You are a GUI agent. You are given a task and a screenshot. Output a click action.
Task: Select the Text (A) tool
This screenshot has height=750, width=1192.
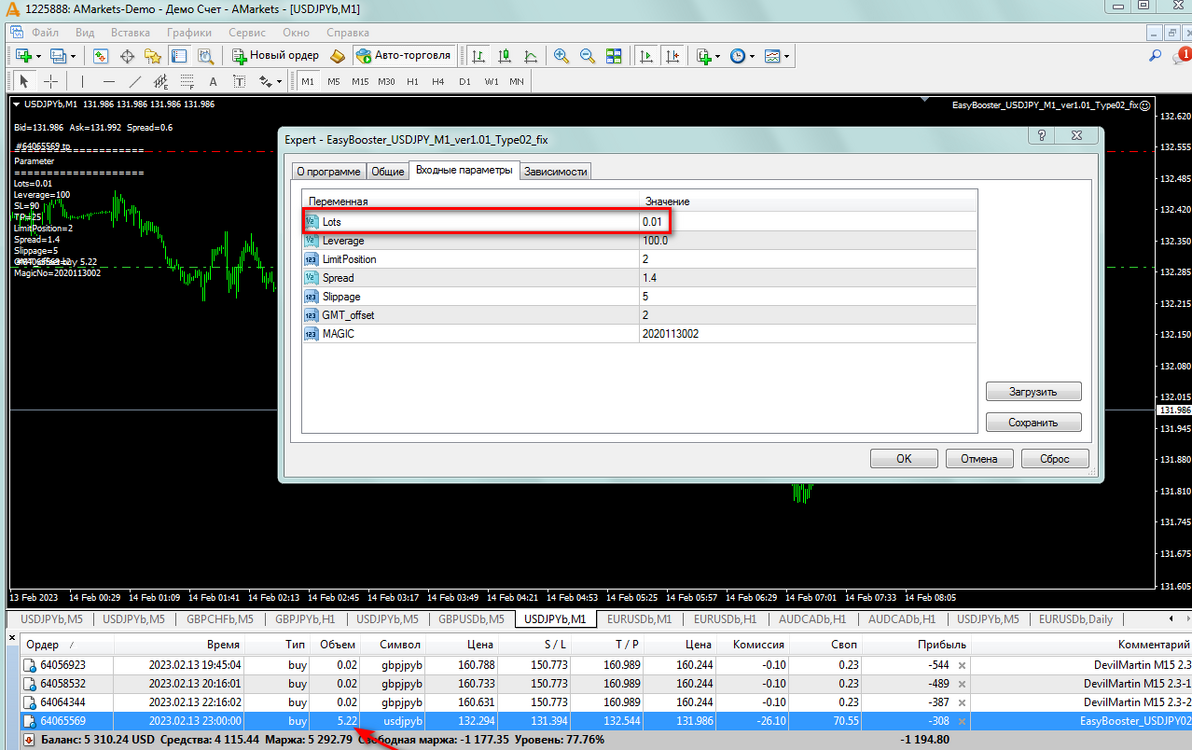pos(213,81)
